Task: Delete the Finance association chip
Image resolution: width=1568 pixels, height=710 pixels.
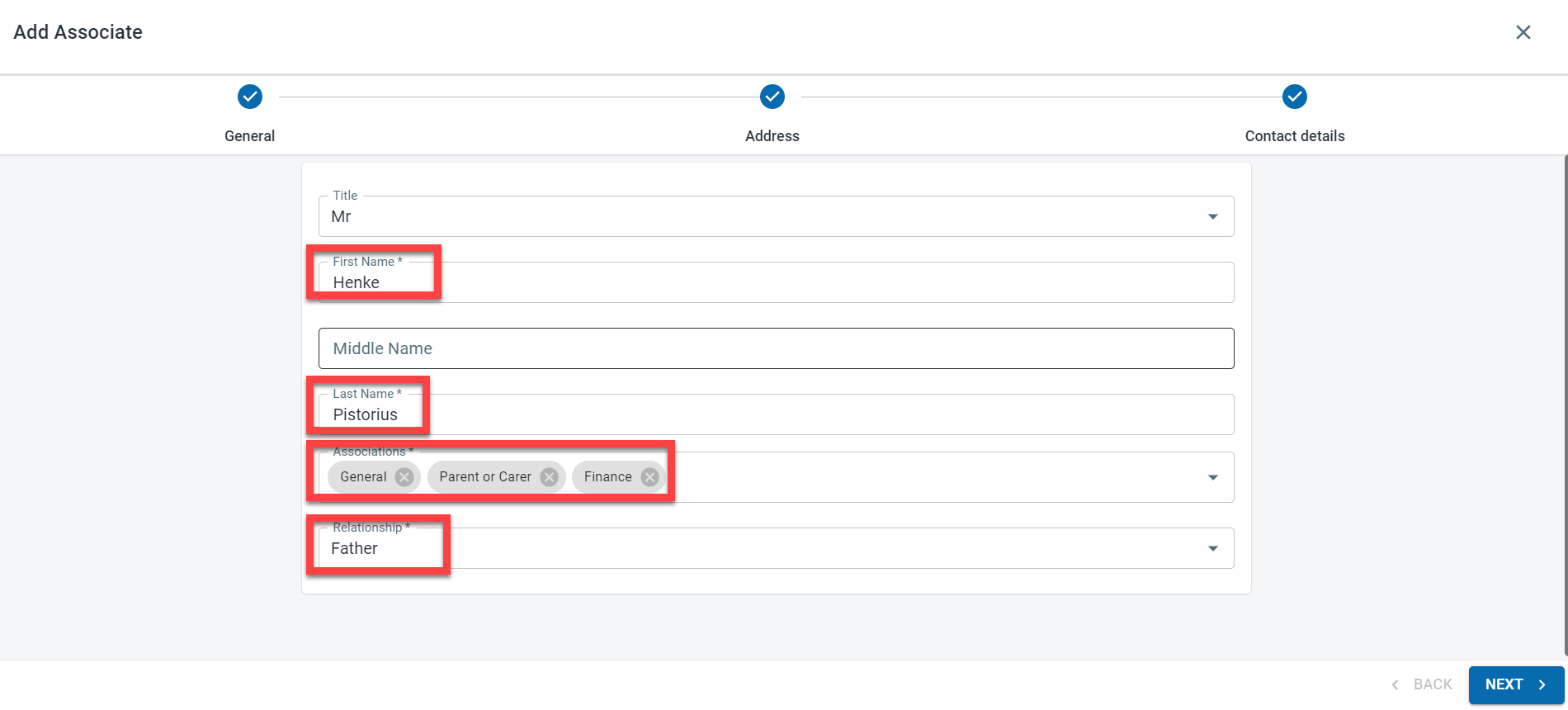Action: 650,477
